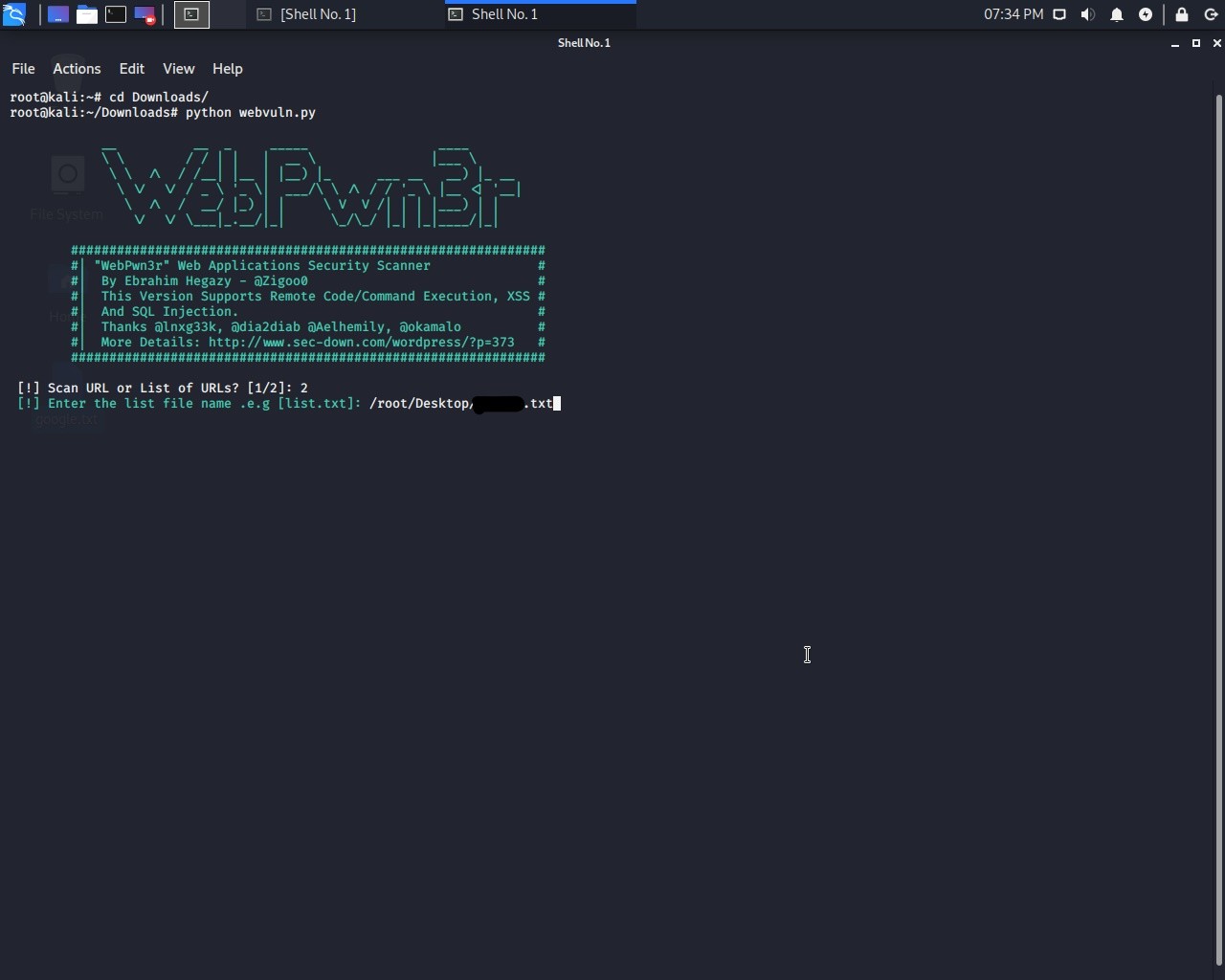Launch the file manager from the panel
The height and width of the screenshot is (980, 1225).
pyautogui.click(x=87, y=14)
